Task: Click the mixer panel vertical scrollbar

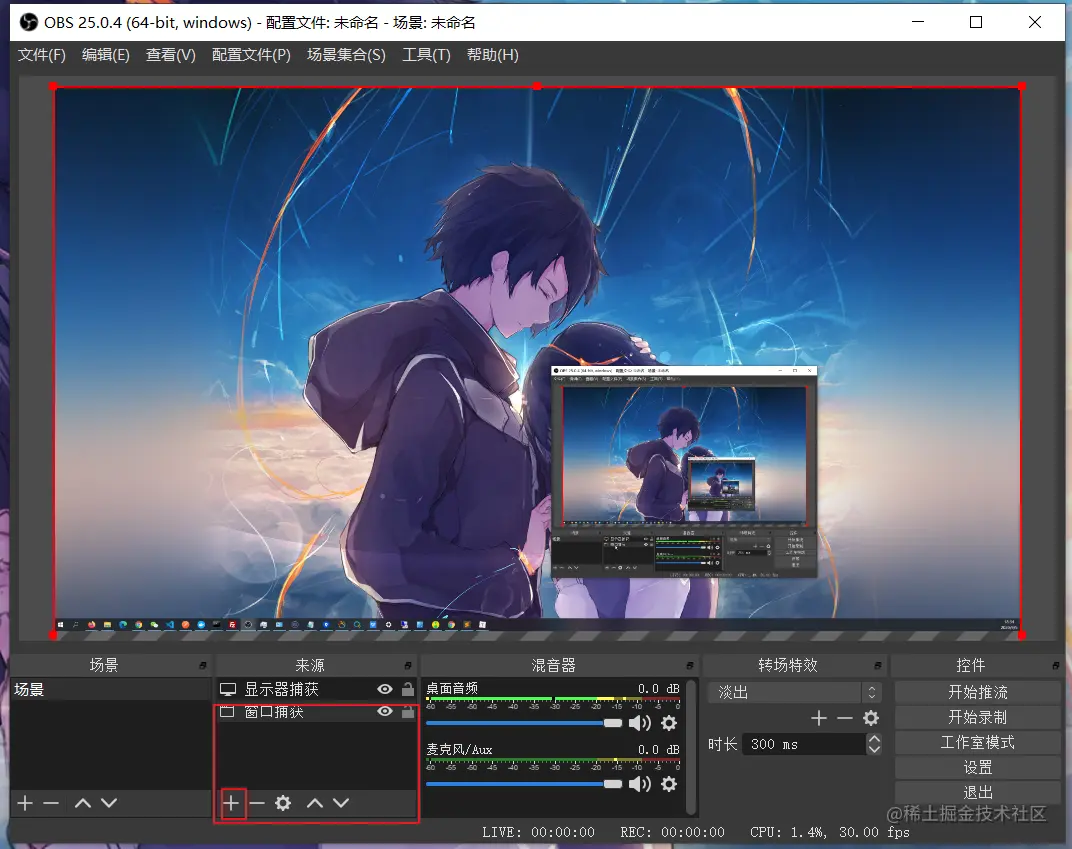Action: tap(692, 747)
